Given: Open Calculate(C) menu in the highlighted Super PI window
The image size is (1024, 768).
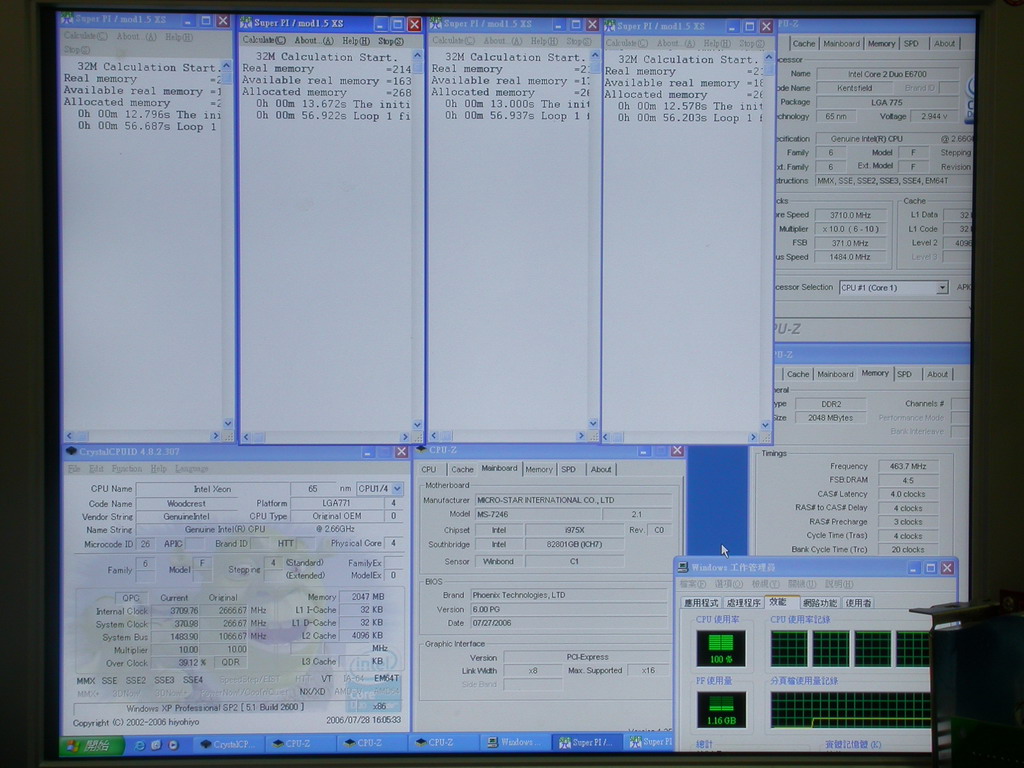Looking at the screenshot, I should point(264,40).
